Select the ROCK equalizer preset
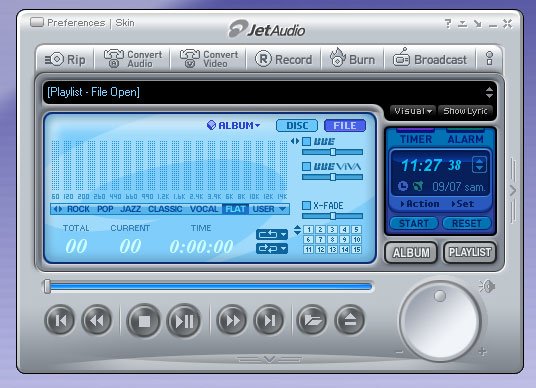This screenshot has width=536, height=388. (x=78, y=209)
